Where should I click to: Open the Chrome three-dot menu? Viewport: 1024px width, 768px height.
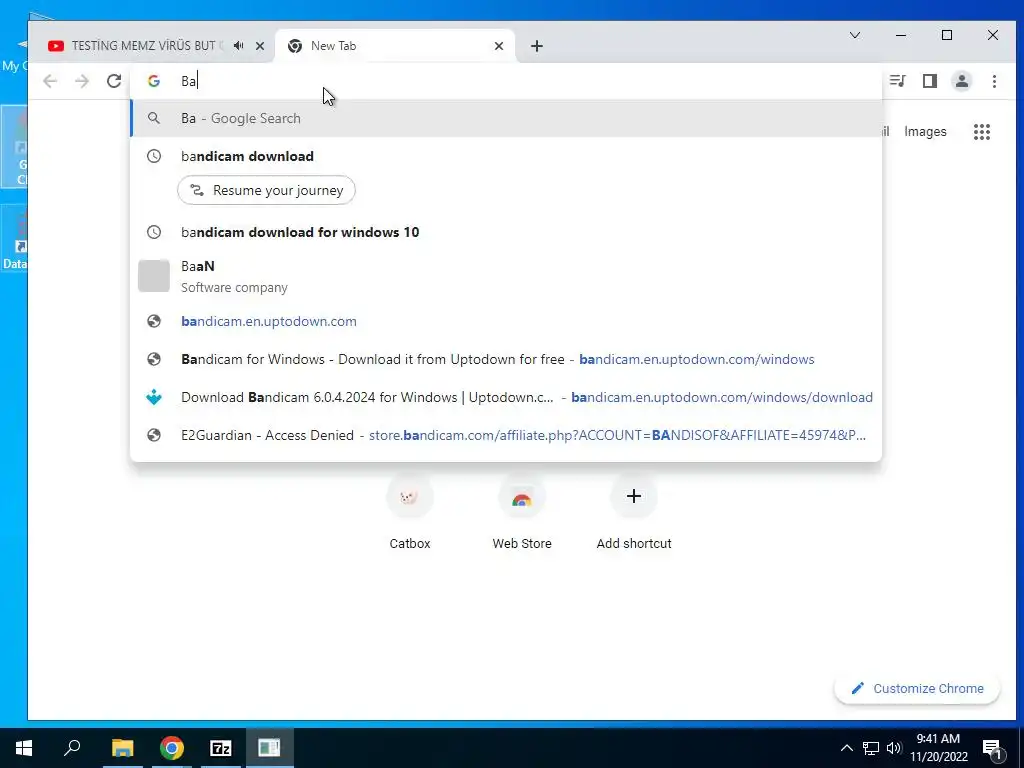(994, 81)
